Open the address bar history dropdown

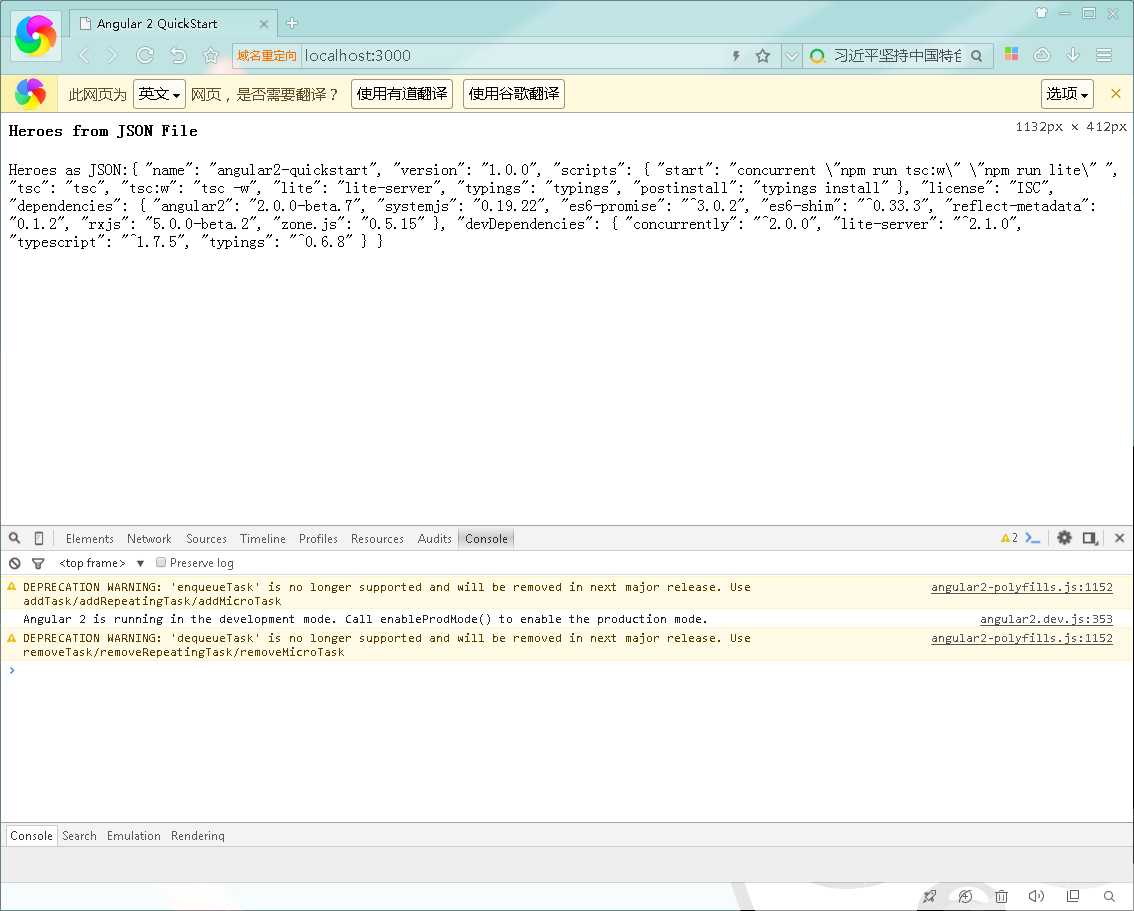[792, 56]
